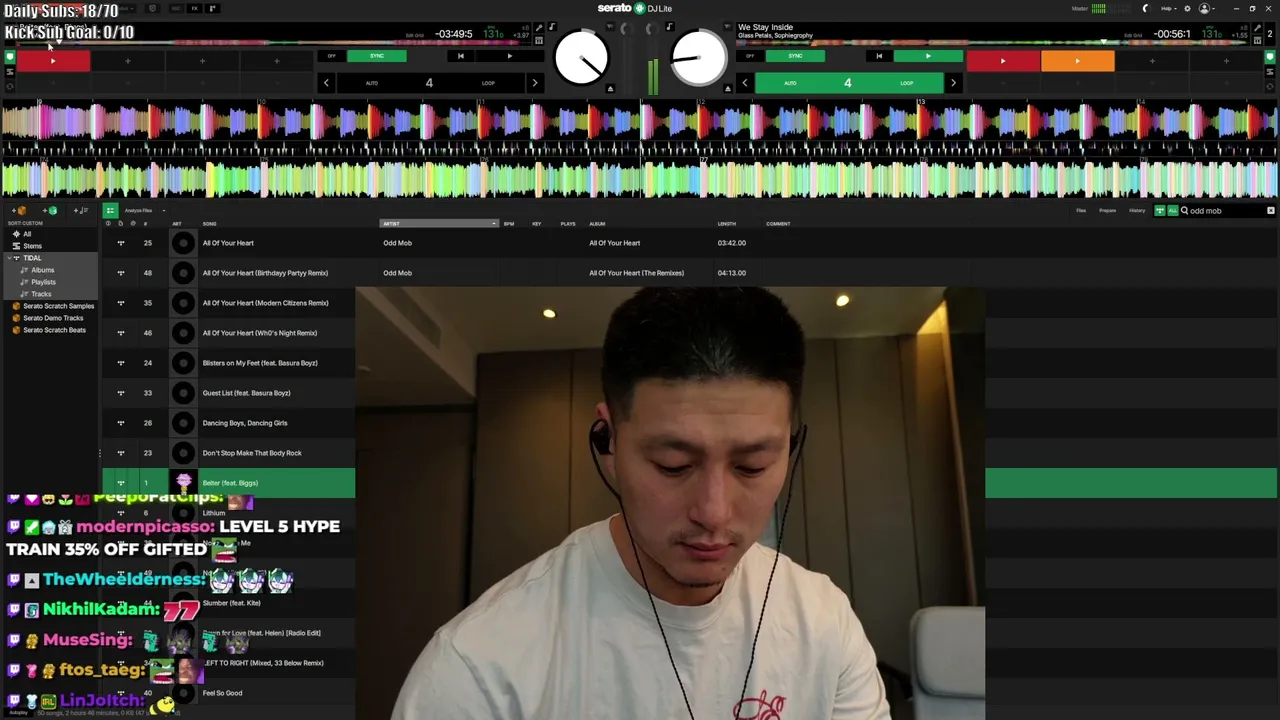
Task: Toggle SYNC on the left deck
Action: click(377, 56)
